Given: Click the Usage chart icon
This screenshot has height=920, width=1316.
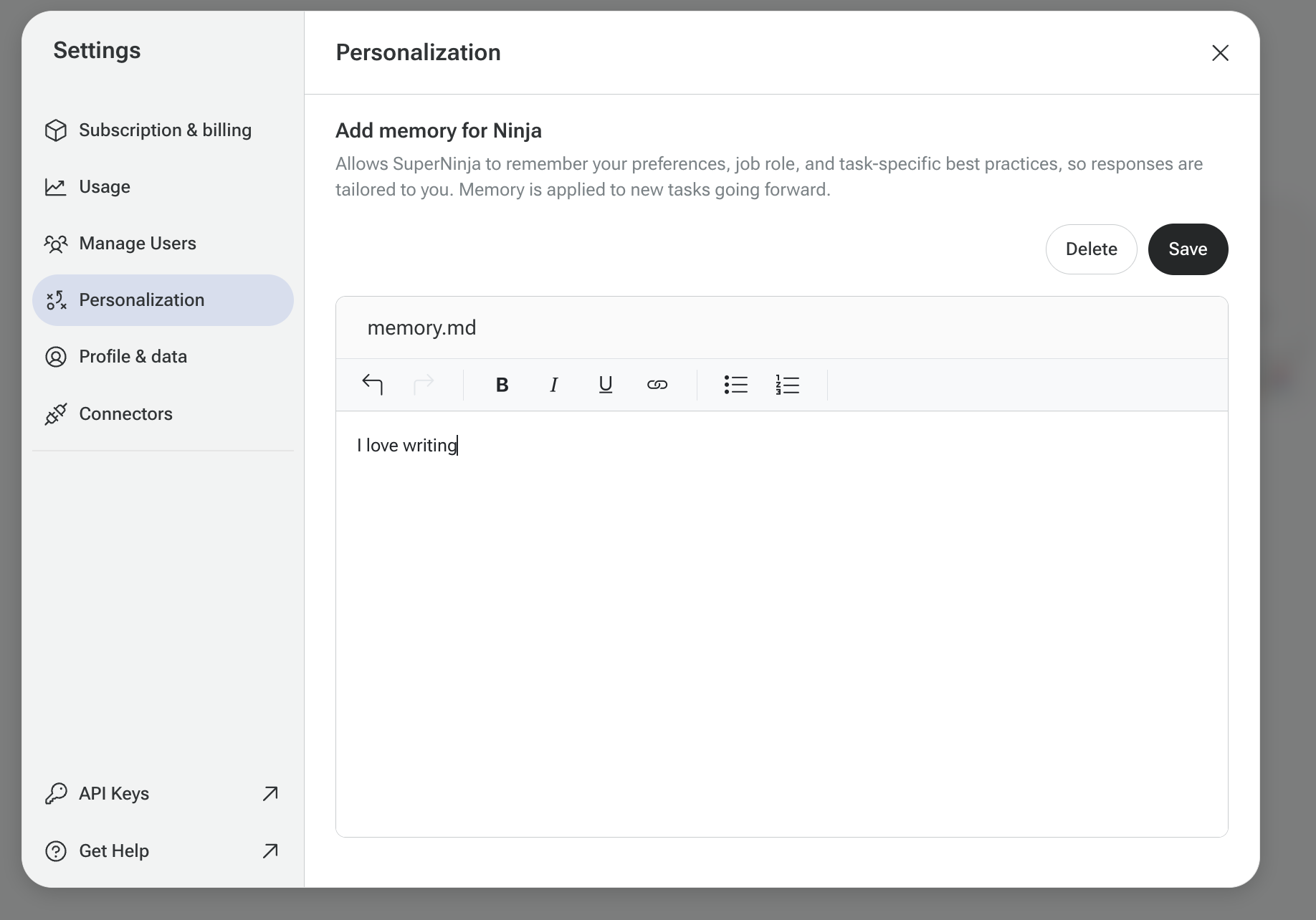Looking at the screenshot, I should [56, 187].
